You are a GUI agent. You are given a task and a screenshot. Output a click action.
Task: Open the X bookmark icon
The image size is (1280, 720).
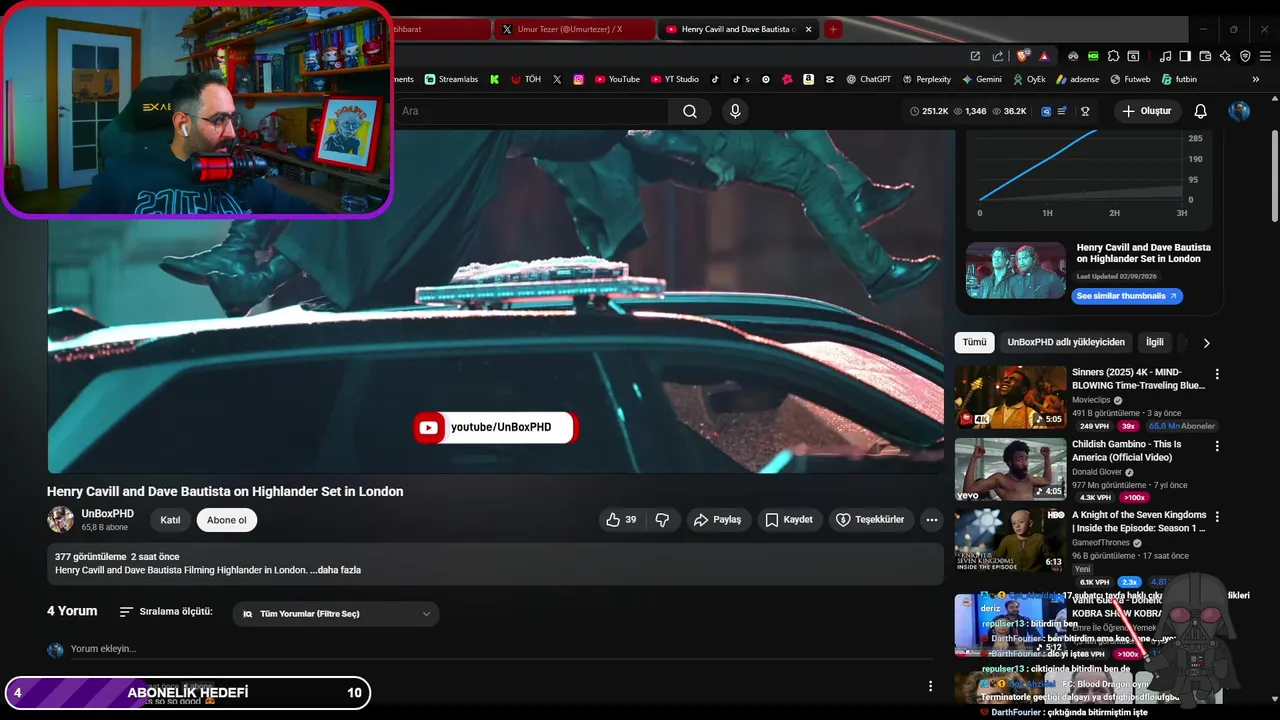coord(557,79)
